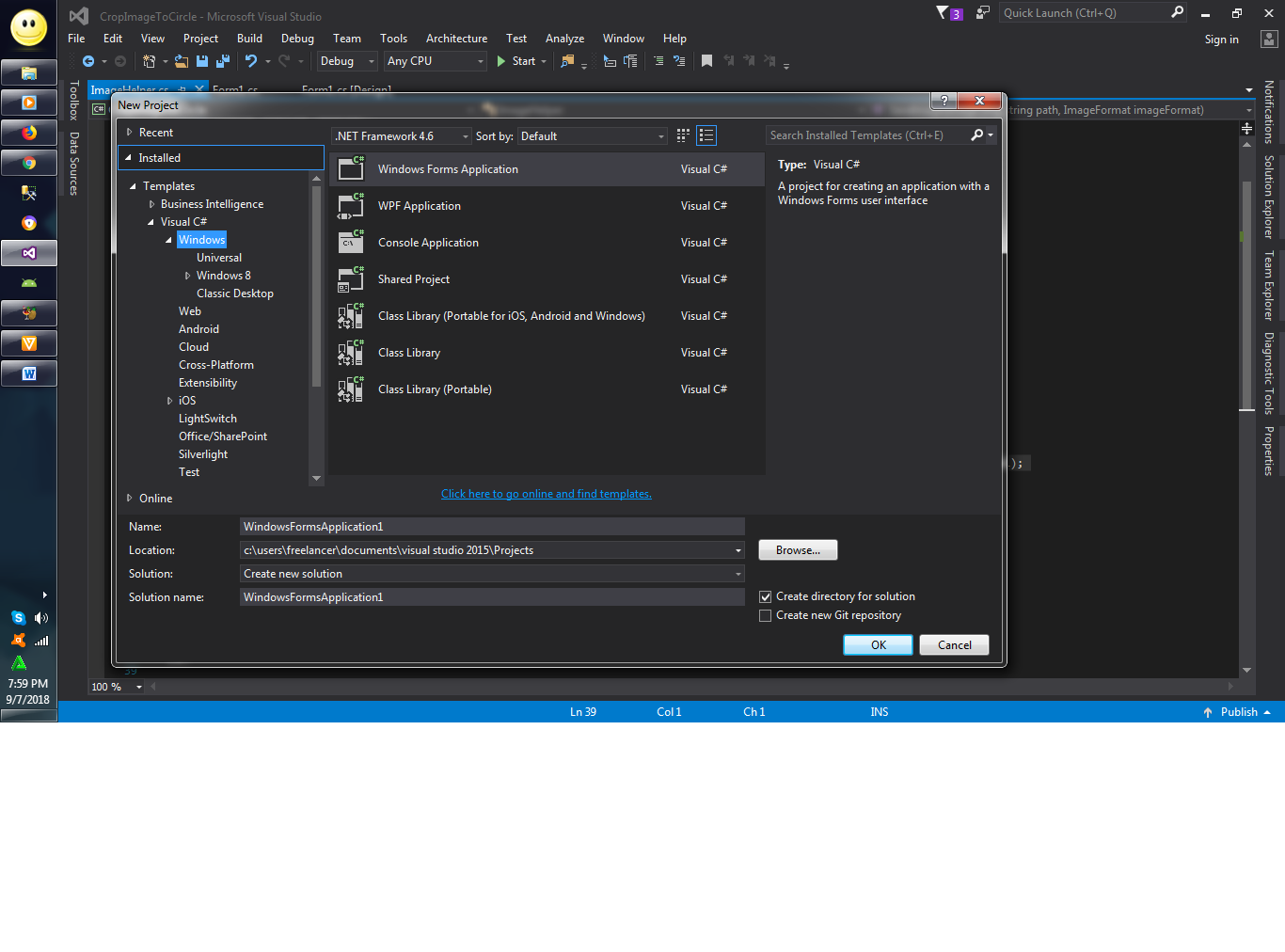Select WPF Application template

point(547,206)
